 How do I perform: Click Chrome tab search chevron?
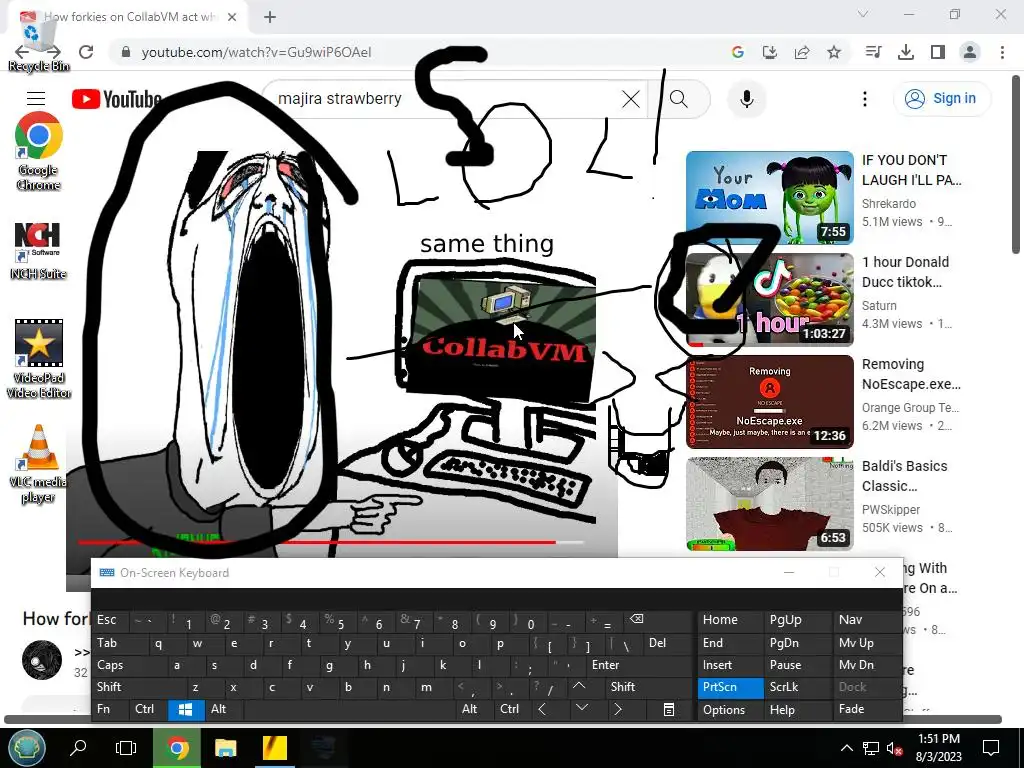(863, 14)
